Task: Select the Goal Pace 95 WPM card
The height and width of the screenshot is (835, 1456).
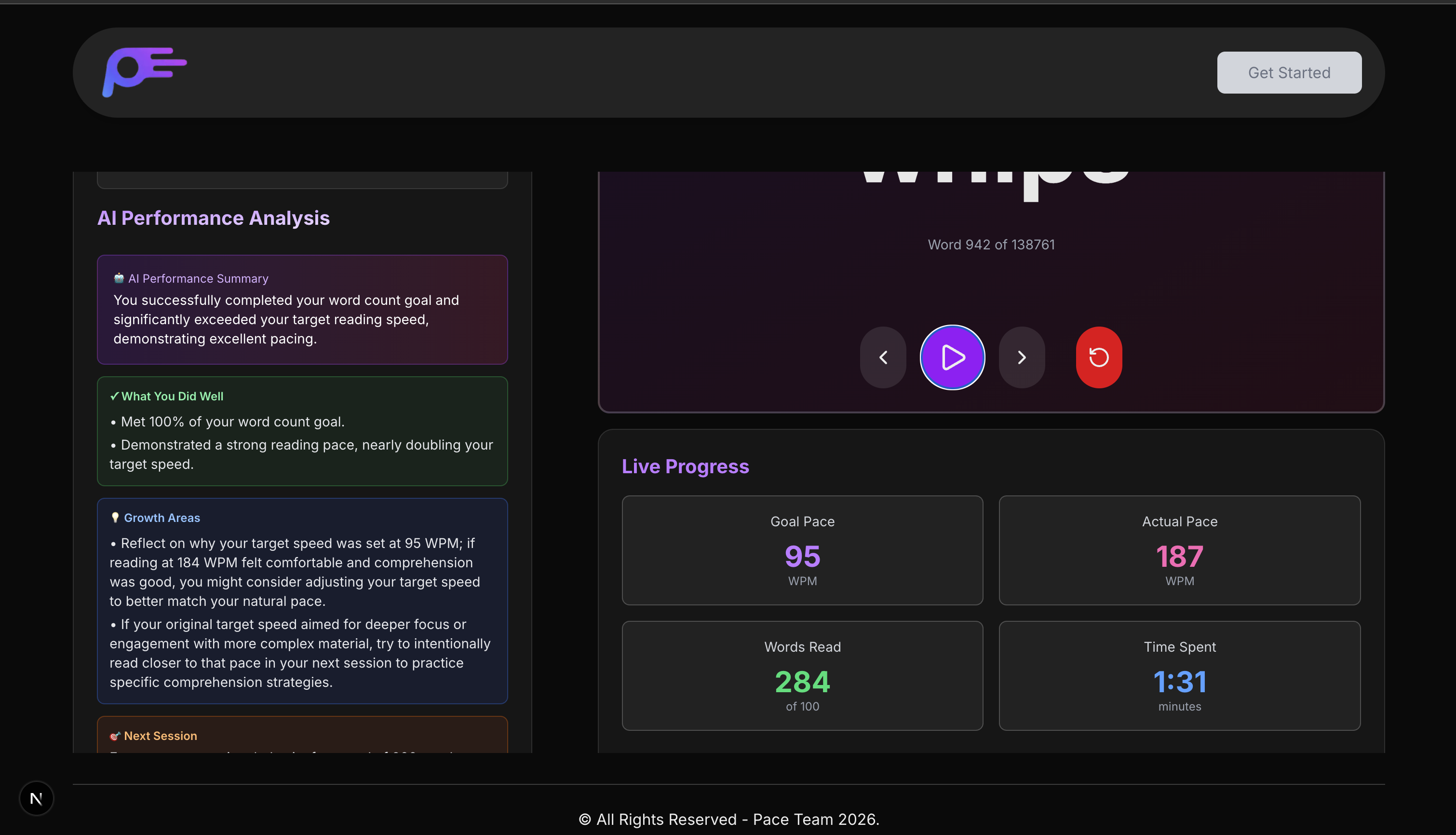Action: [x=802, y=550]
